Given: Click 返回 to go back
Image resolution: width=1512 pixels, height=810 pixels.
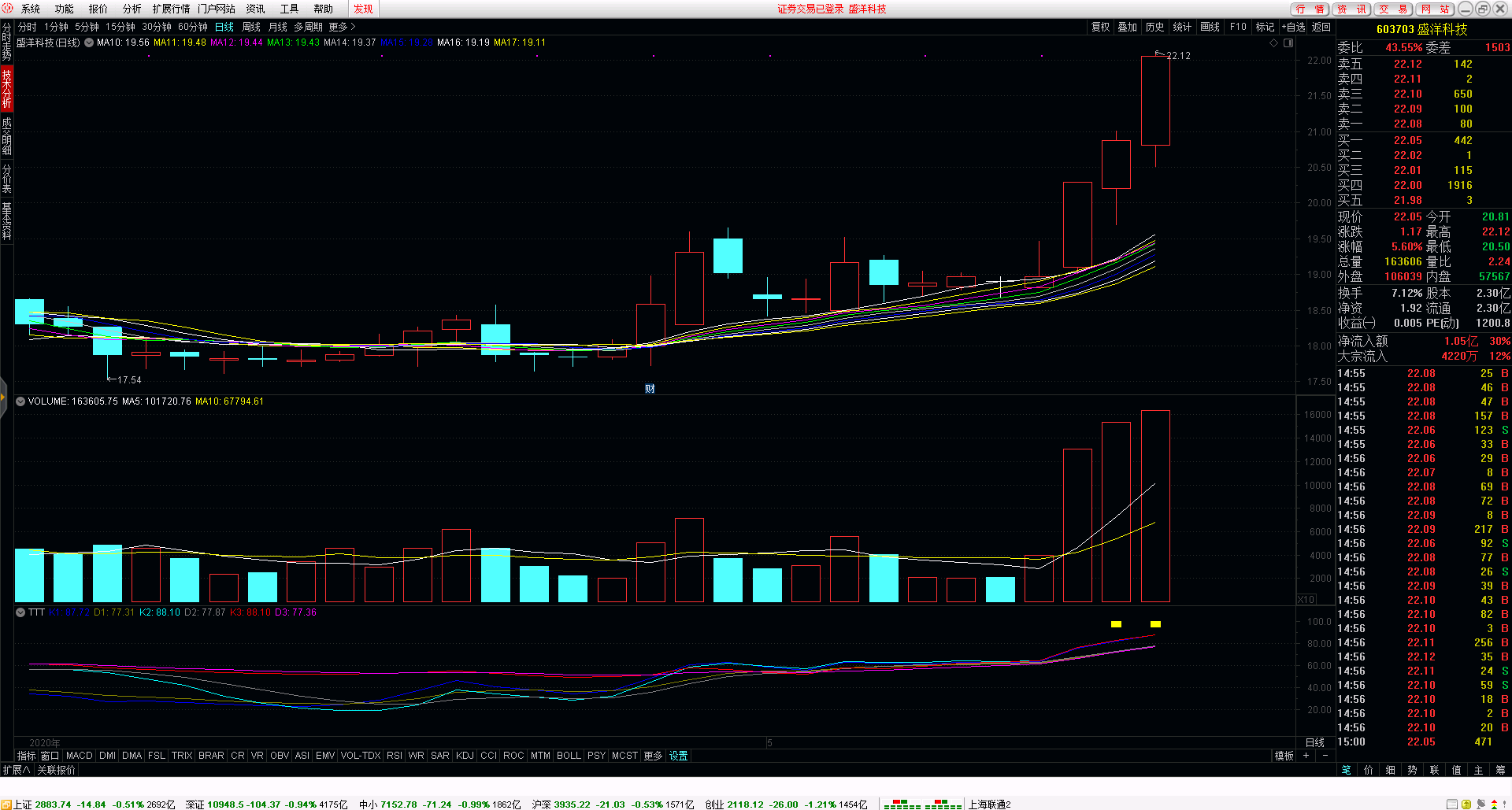Looking at the screenshot, I should [x=1321, y=27].
